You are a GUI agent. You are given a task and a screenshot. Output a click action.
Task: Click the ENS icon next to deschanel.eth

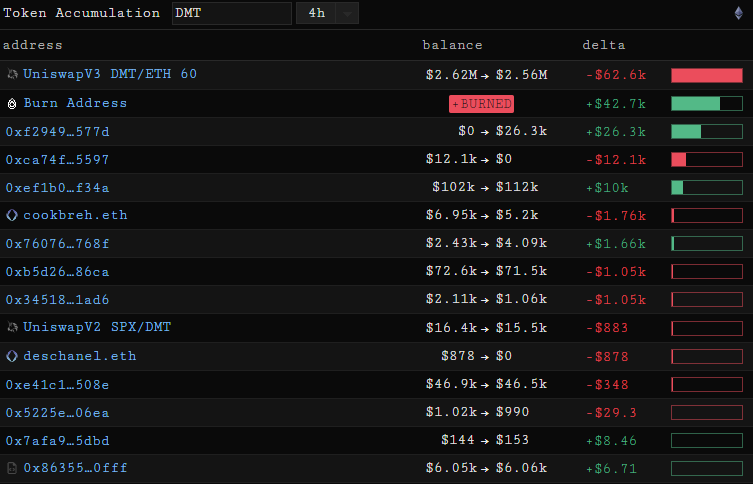click(x=12, y=356)
